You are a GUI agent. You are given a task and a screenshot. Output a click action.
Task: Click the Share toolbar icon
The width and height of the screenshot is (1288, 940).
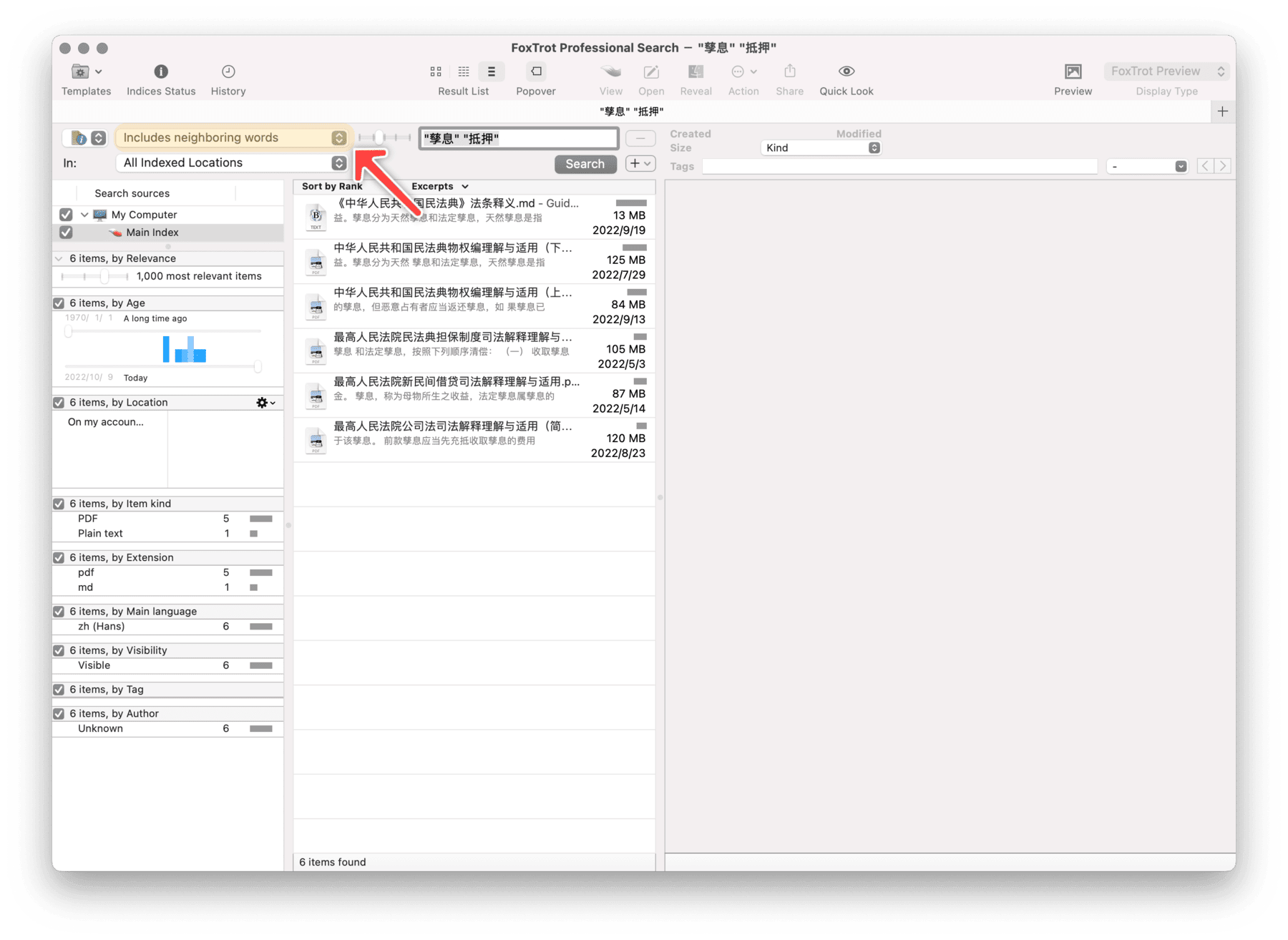click(x=789, y=72)
